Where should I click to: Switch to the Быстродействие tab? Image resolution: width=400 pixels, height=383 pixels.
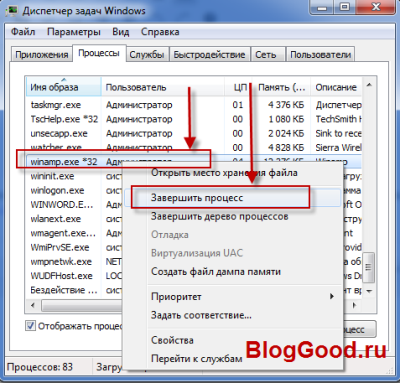pos(209,54)
